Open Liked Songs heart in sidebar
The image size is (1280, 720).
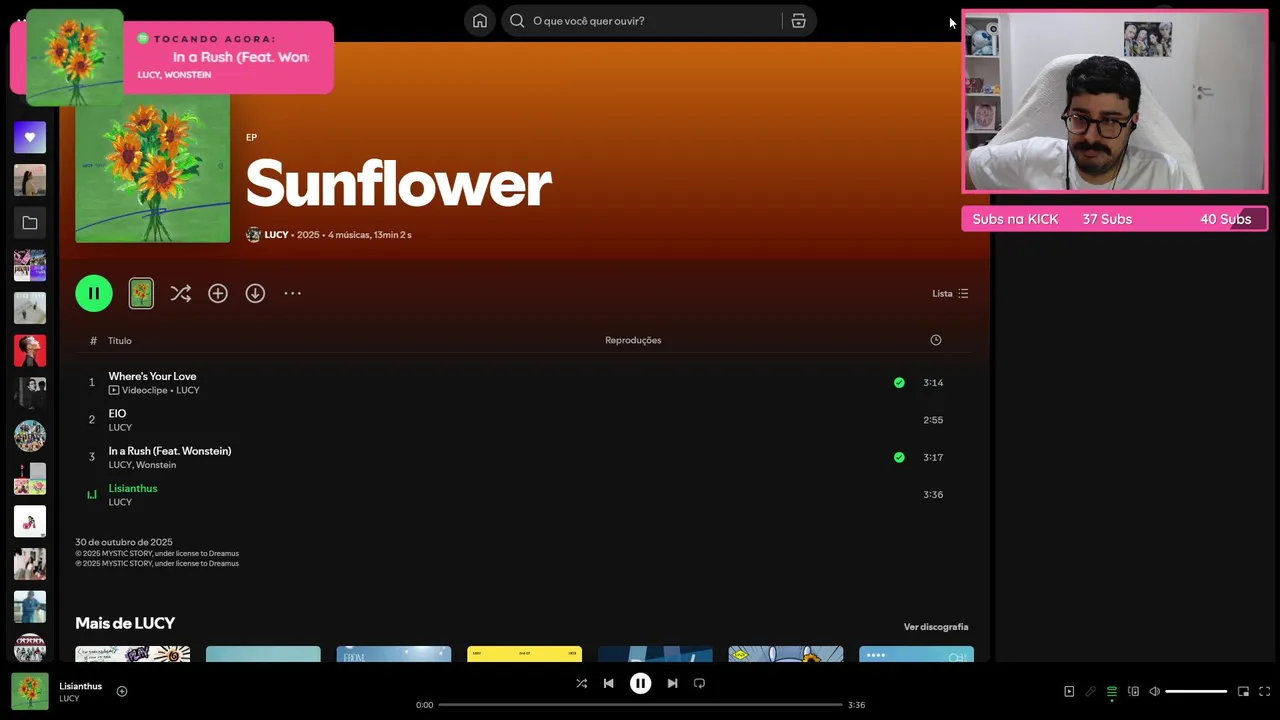tap(30, 137)
